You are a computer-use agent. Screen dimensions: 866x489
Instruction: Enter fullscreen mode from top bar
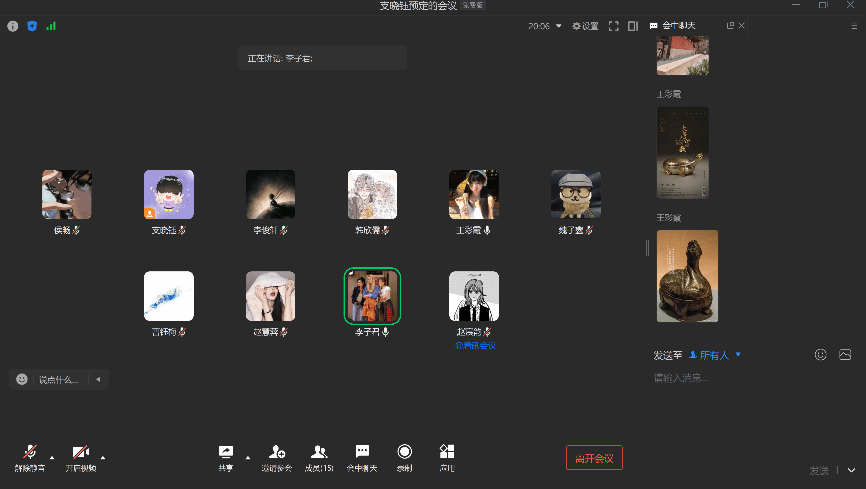pyautogui.click(x=613, y=26)
